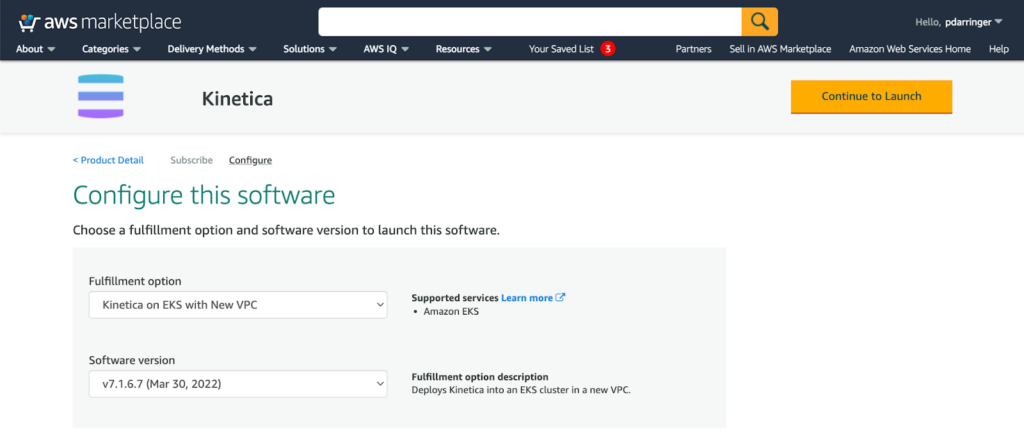Click the red saved list count badge
The image size is (1024, 440).
click(607, 49)
